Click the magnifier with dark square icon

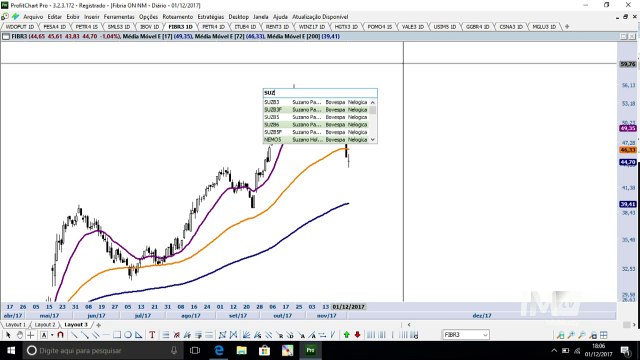click(x=593, y=335)
